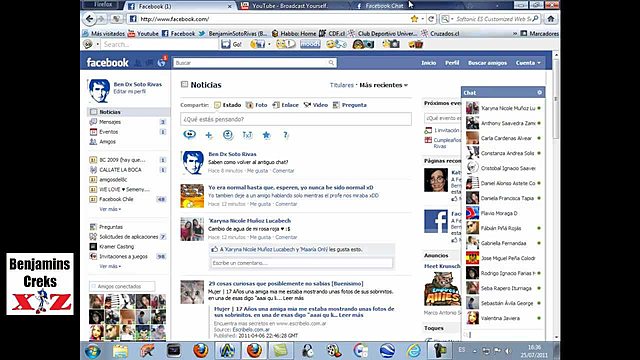Switch to Facebook Chat browser tab
Screen dimensions: 640x360
[384, 6]
